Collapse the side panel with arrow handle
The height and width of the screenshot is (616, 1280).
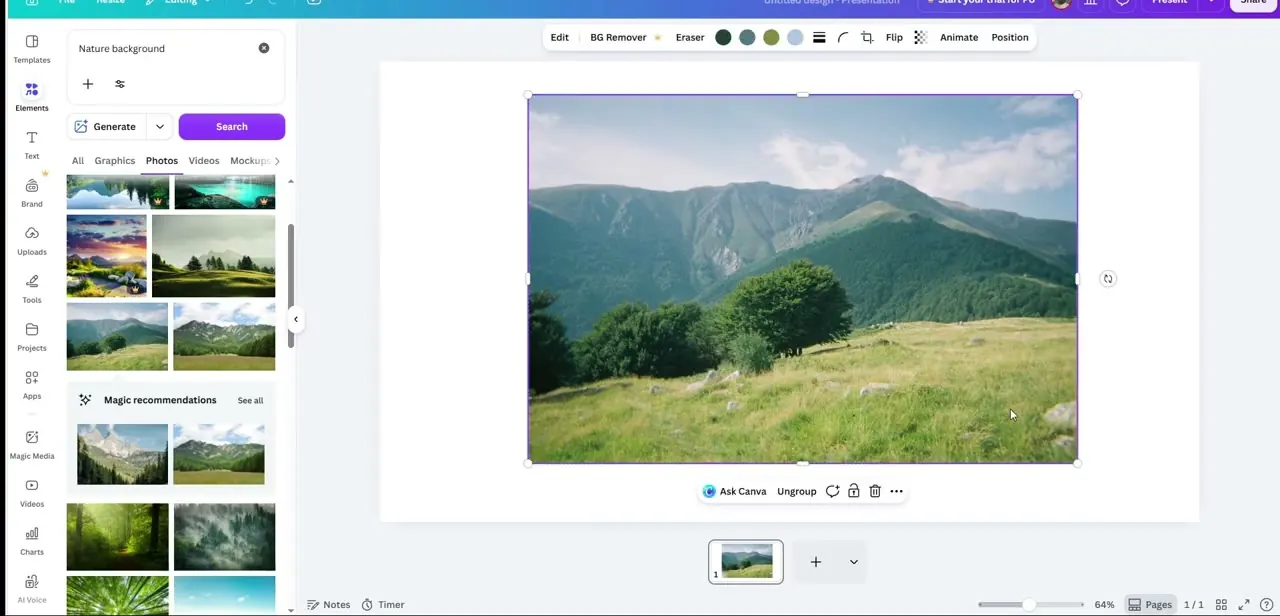[x=295, y=319]
